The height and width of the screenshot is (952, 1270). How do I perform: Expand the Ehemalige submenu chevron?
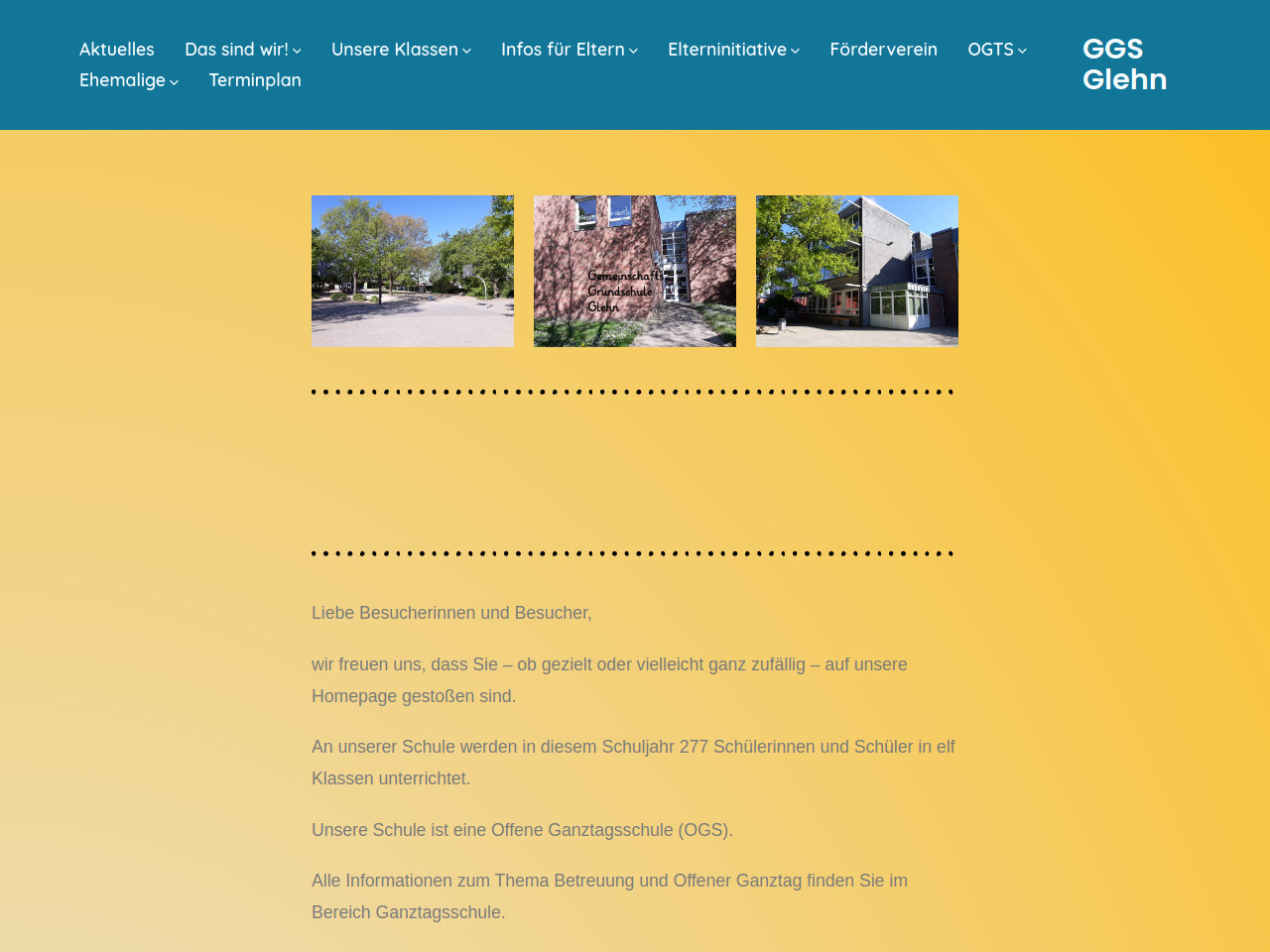point(174,81)
